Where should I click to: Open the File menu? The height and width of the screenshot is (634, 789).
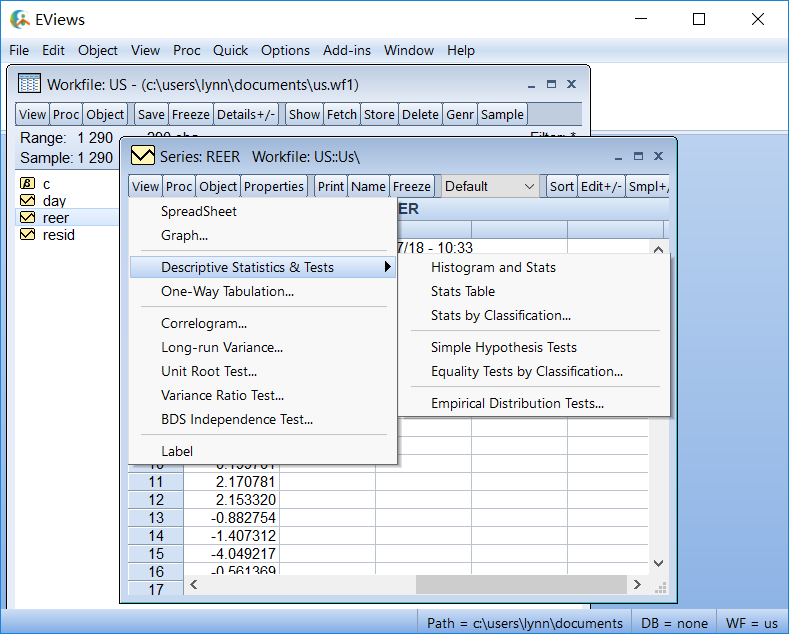(x=19, y=50)
